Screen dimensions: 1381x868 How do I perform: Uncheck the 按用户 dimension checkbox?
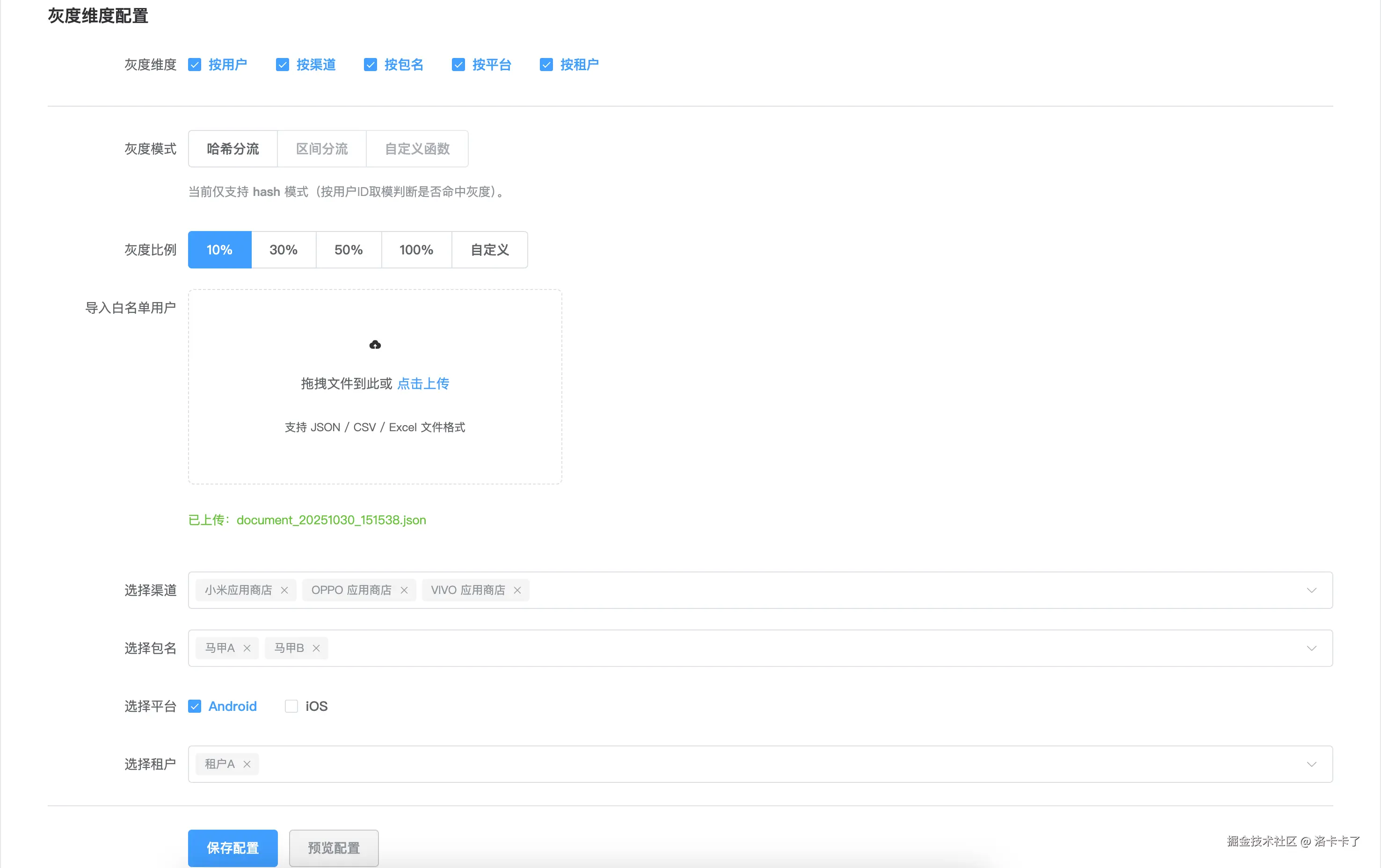pos(195,65)
